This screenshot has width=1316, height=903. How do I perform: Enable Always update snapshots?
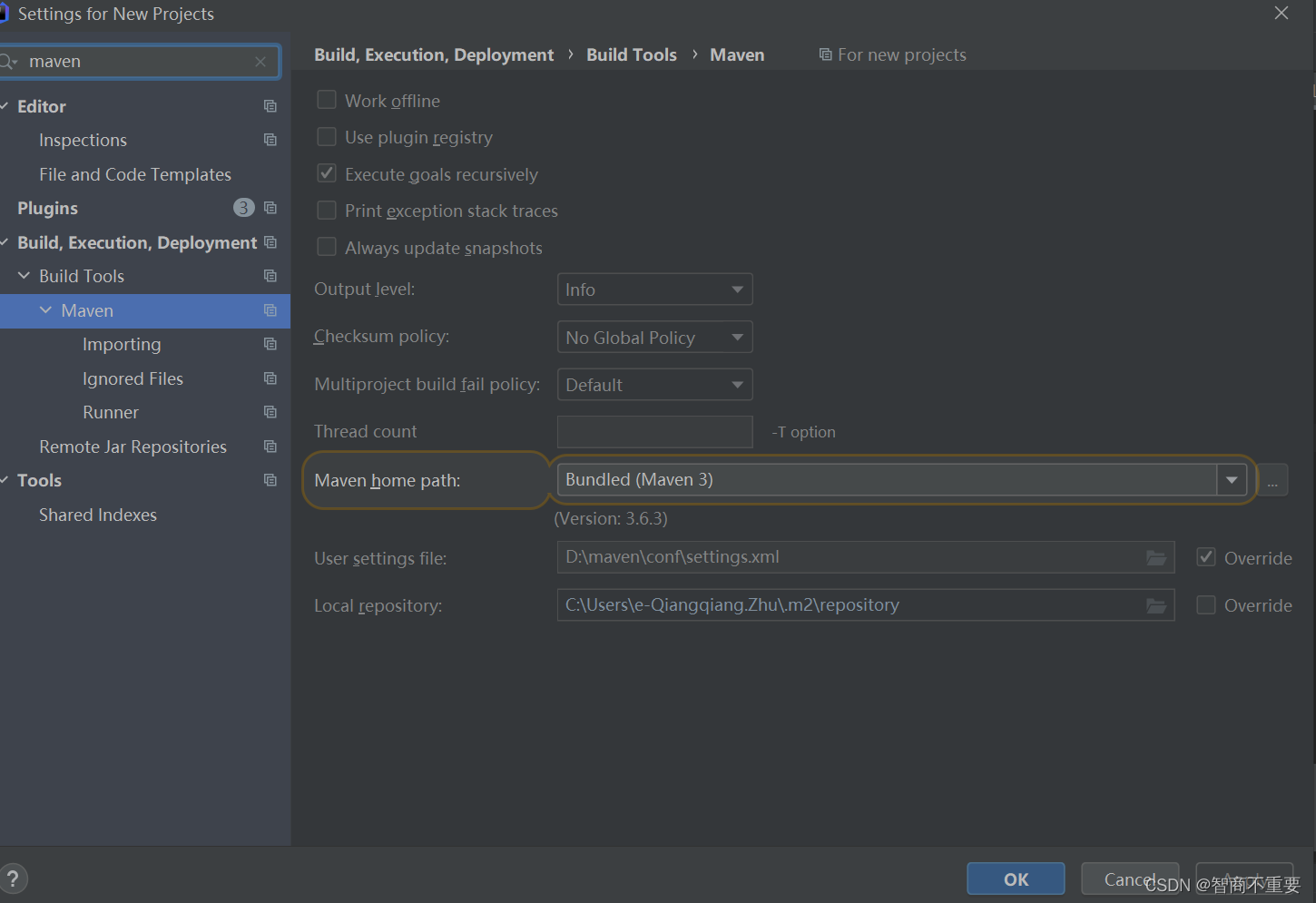point(327,247)
